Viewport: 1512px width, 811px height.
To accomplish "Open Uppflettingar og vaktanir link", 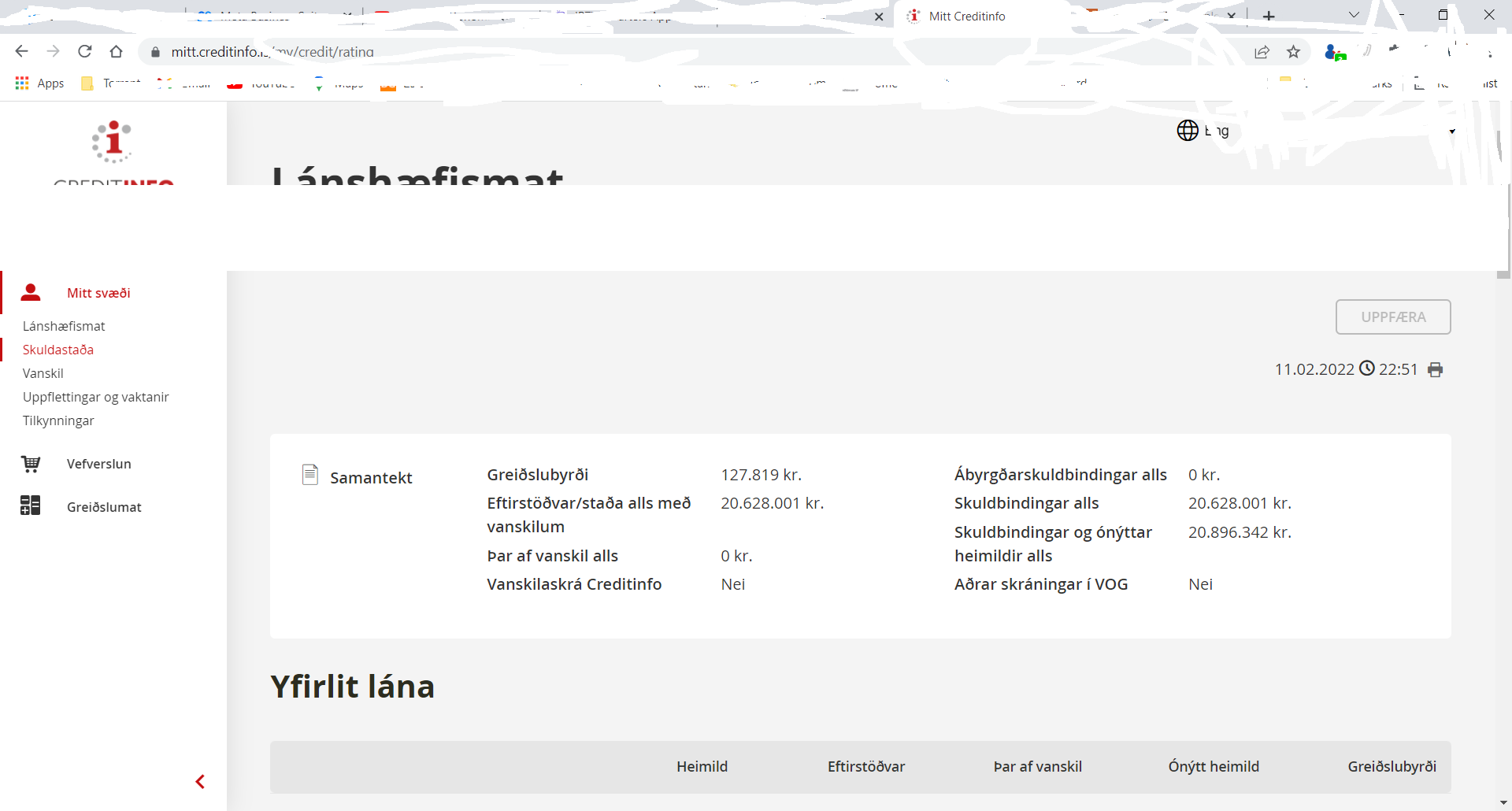I will click(x=96, y=397).
